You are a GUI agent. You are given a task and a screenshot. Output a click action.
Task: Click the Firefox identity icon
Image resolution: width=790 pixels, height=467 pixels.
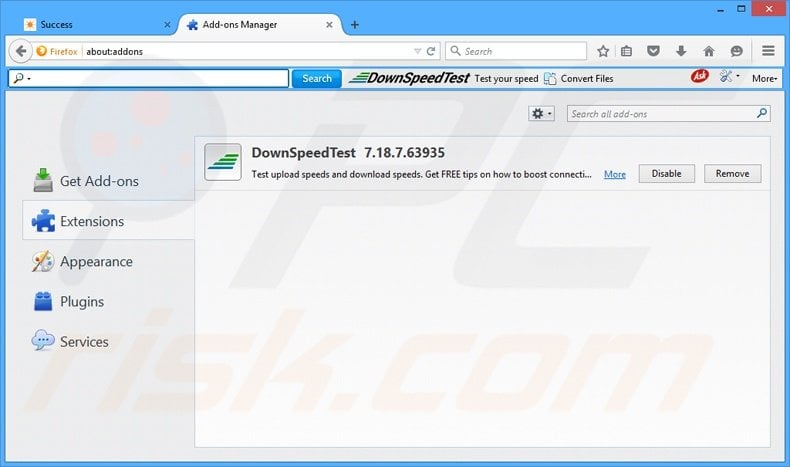57,51
